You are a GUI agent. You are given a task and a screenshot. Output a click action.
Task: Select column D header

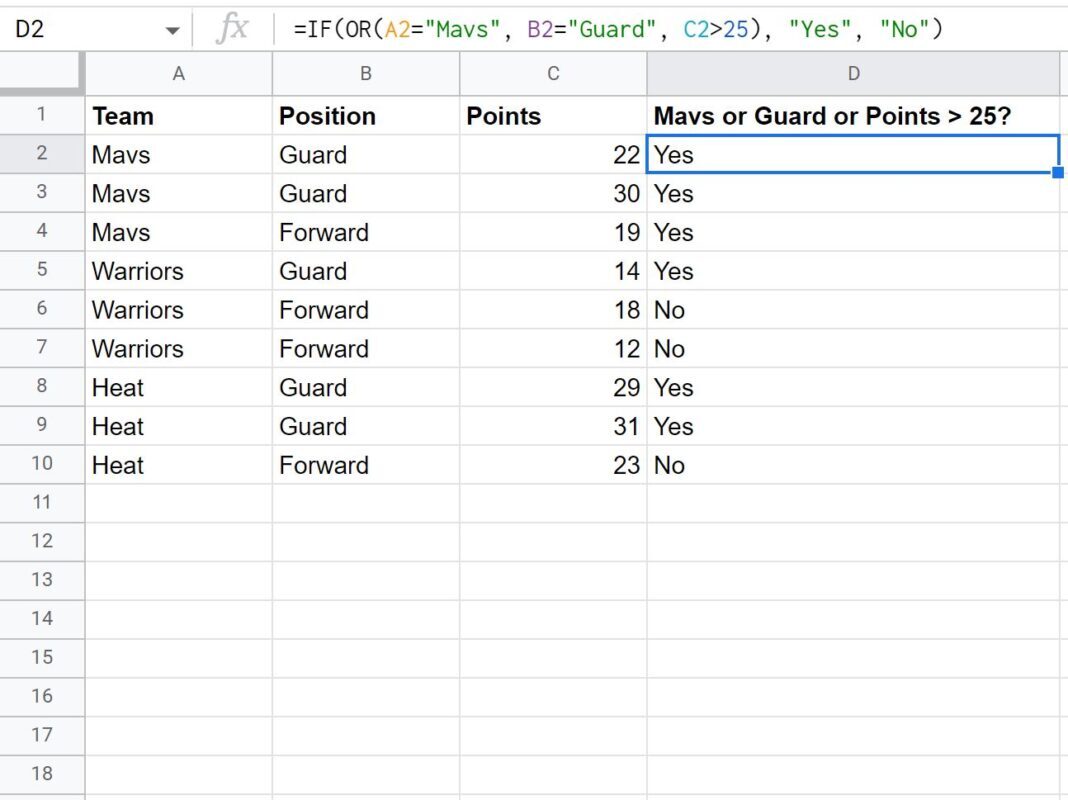coord(853,73)
